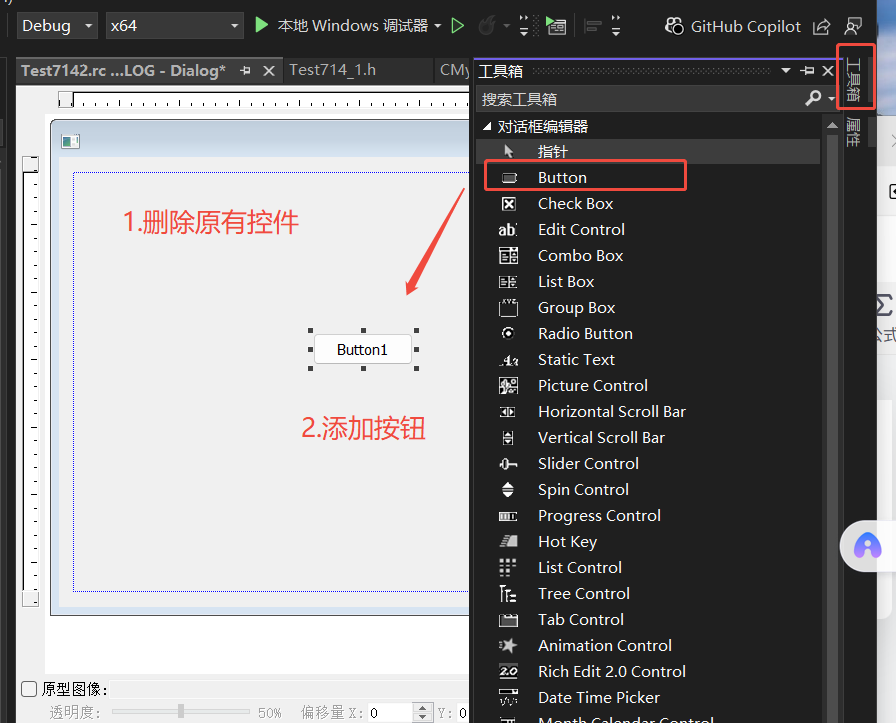This screenshot has height=723, width=896.
Task: Open the Hot Reload options dropdown arrow
Action: click(x=506, y=26)
